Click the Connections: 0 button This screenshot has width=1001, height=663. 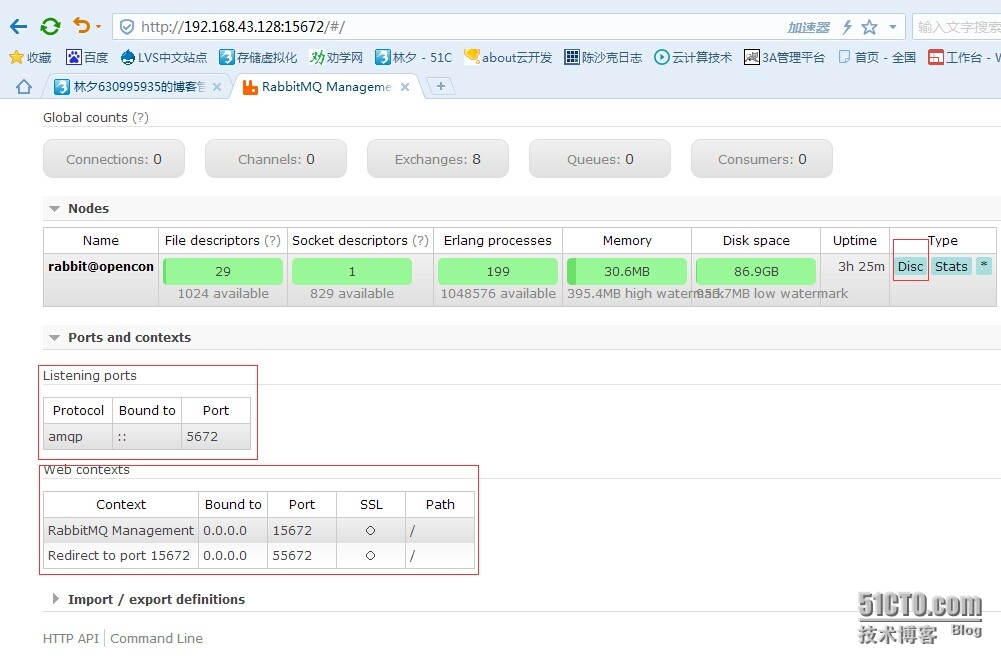click(x=114, y=159)
